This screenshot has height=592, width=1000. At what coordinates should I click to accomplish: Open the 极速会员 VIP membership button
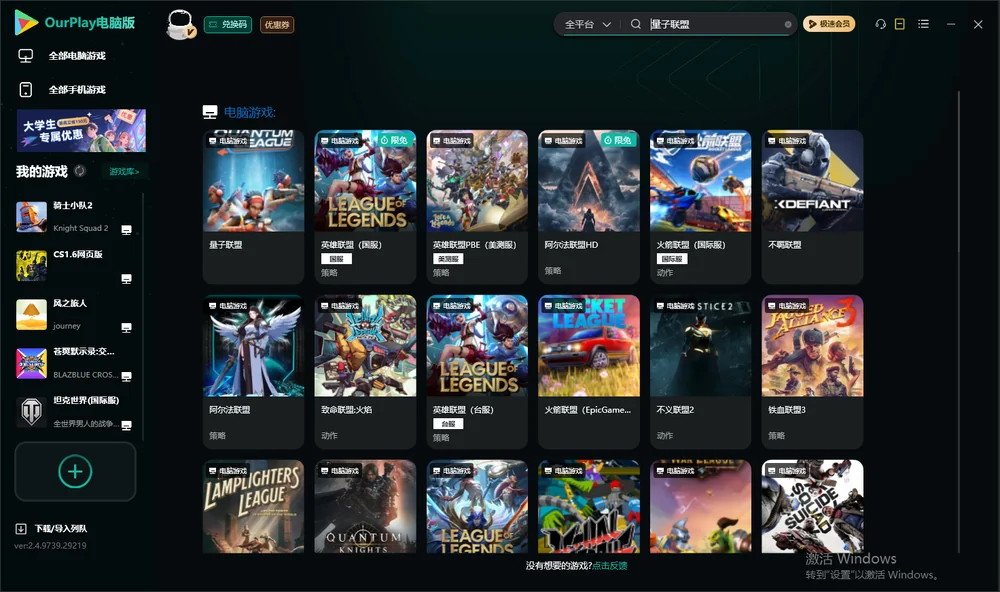829,24
